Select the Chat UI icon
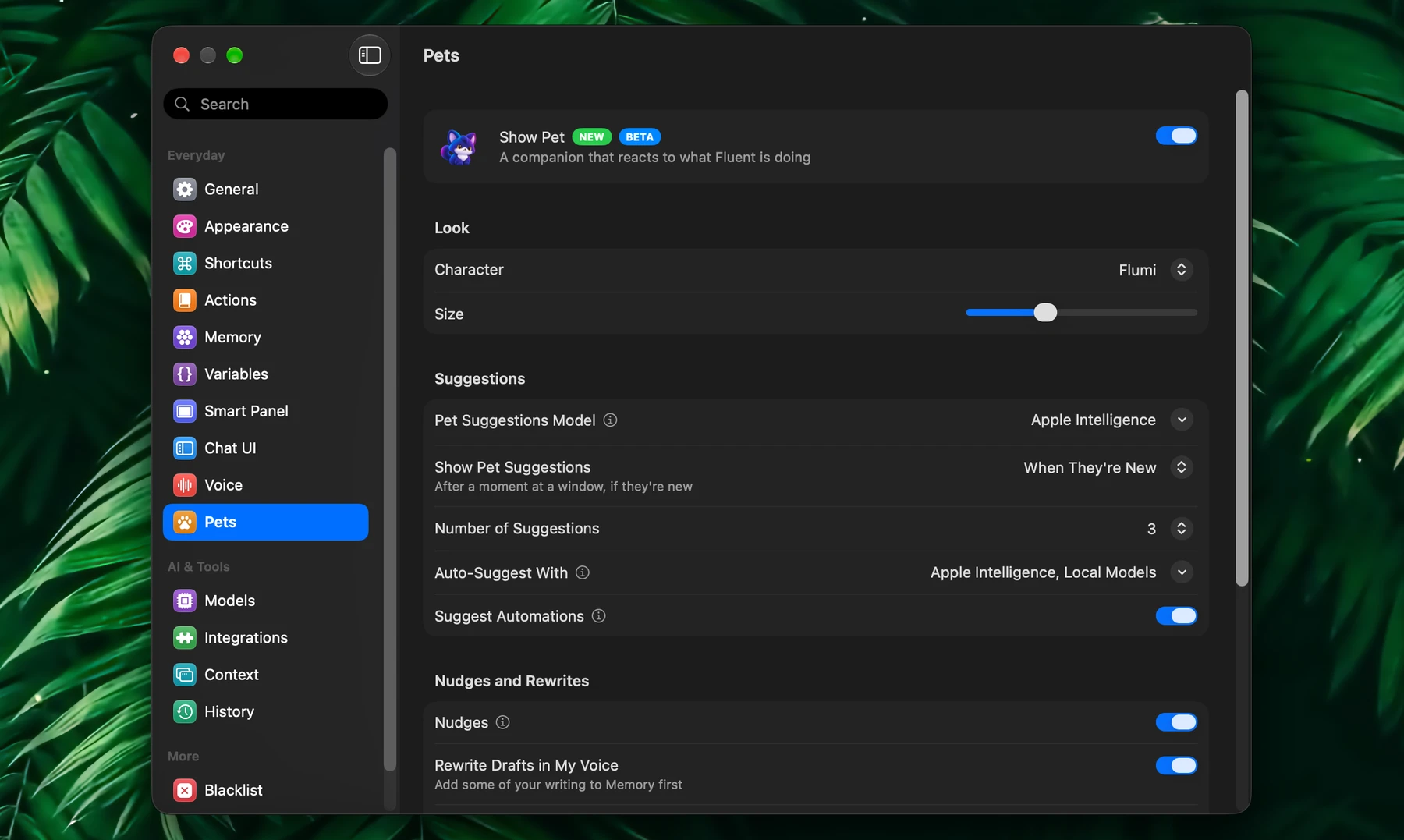 tap(185, 448)
